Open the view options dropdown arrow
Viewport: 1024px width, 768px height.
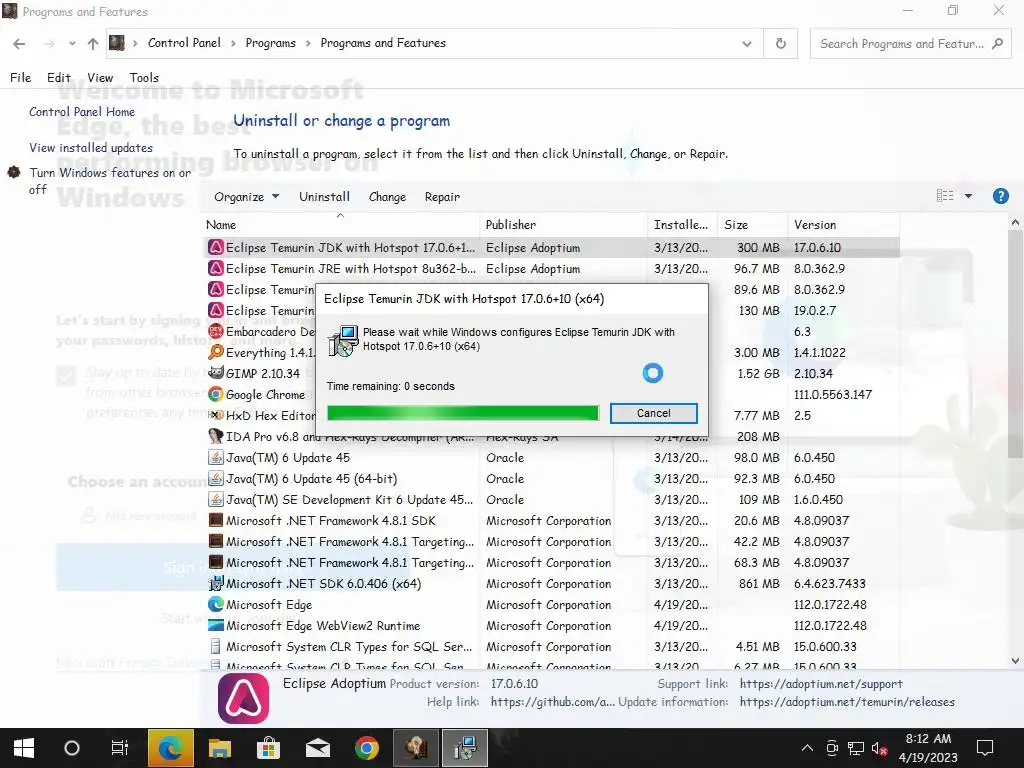[968, 196]
